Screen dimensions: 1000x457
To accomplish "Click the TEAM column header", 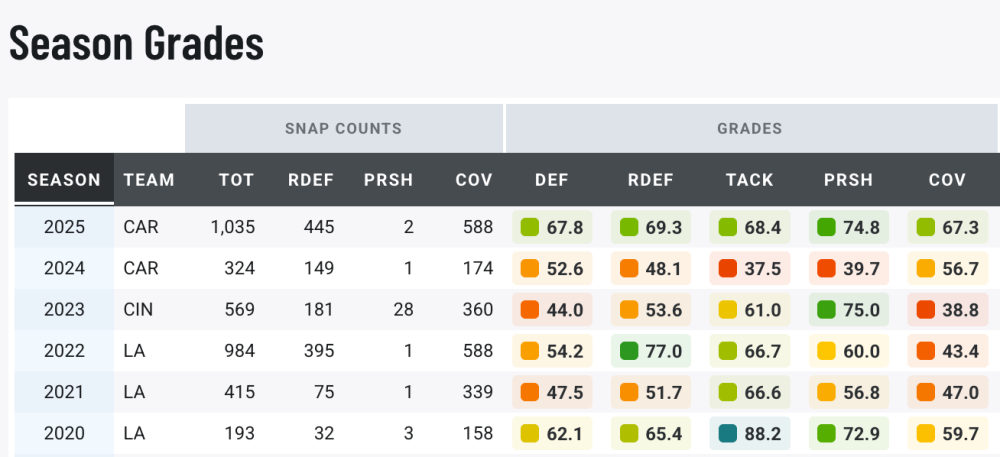I will pos(149,180).
